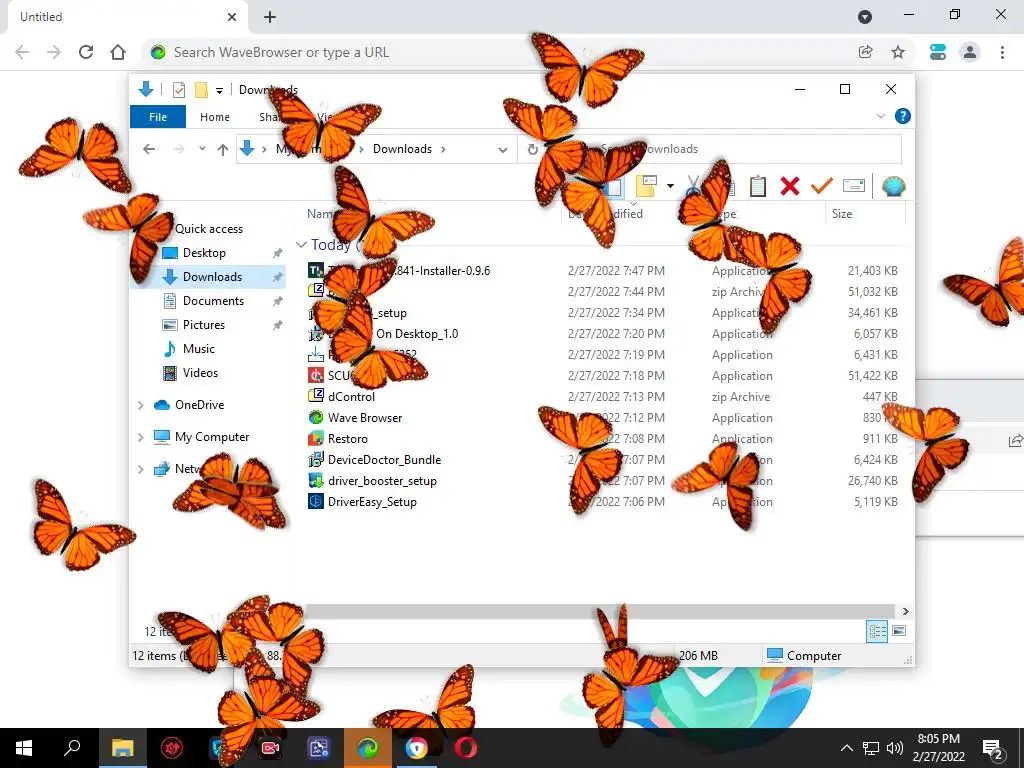Click Downloads in the address path
The width and height of the screenshot is (1024, 768).
[402, 149]
